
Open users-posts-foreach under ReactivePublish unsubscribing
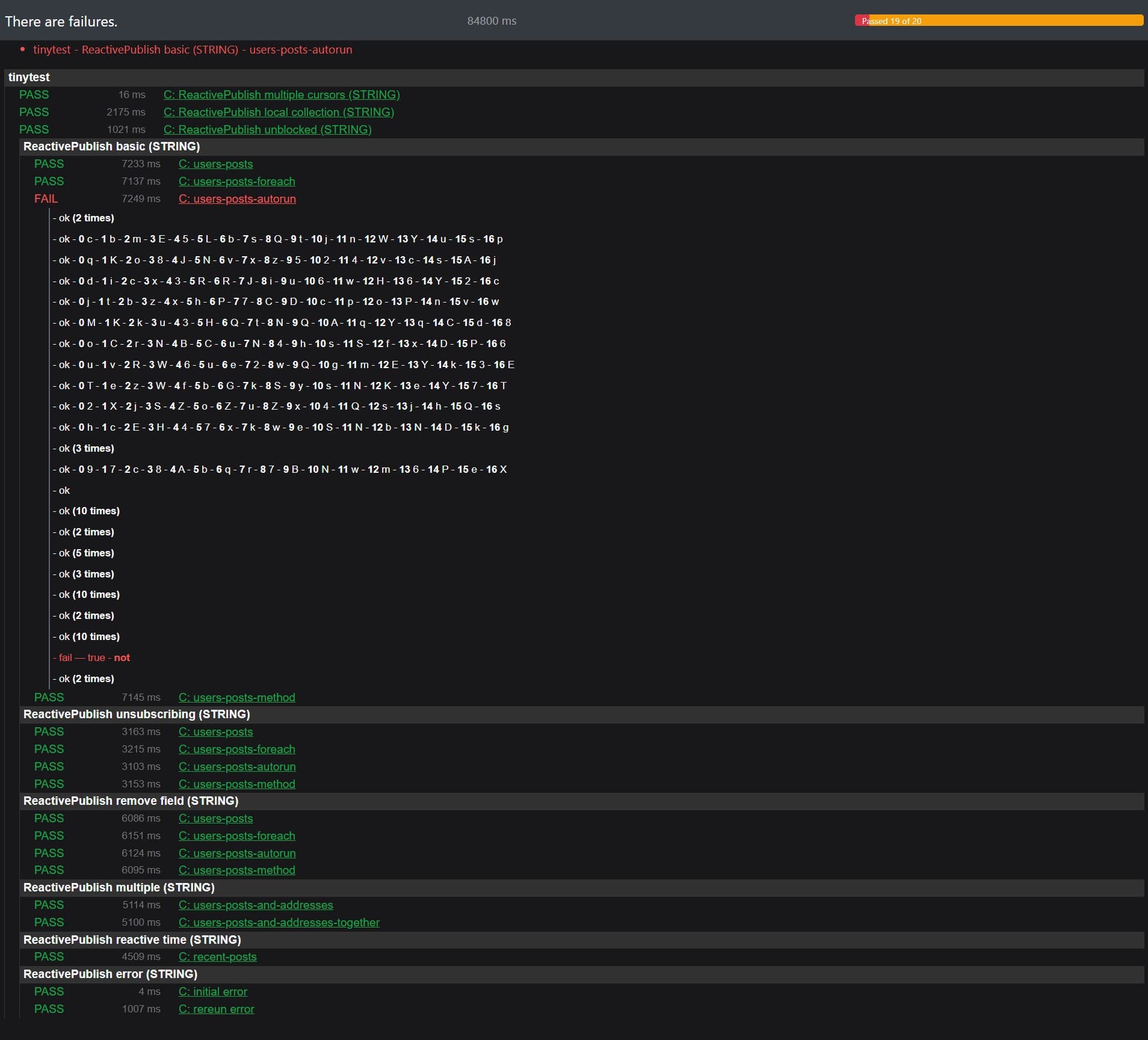(236, 749)
